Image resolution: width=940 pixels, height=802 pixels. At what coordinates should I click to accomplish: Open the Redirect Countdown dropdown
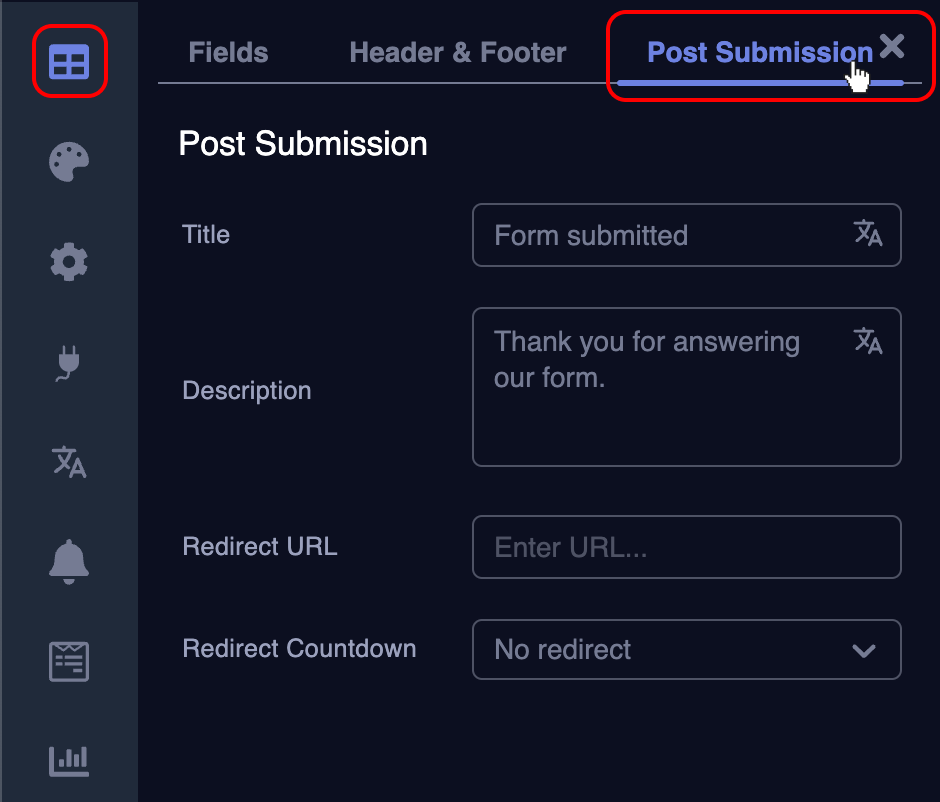[686, 649]
